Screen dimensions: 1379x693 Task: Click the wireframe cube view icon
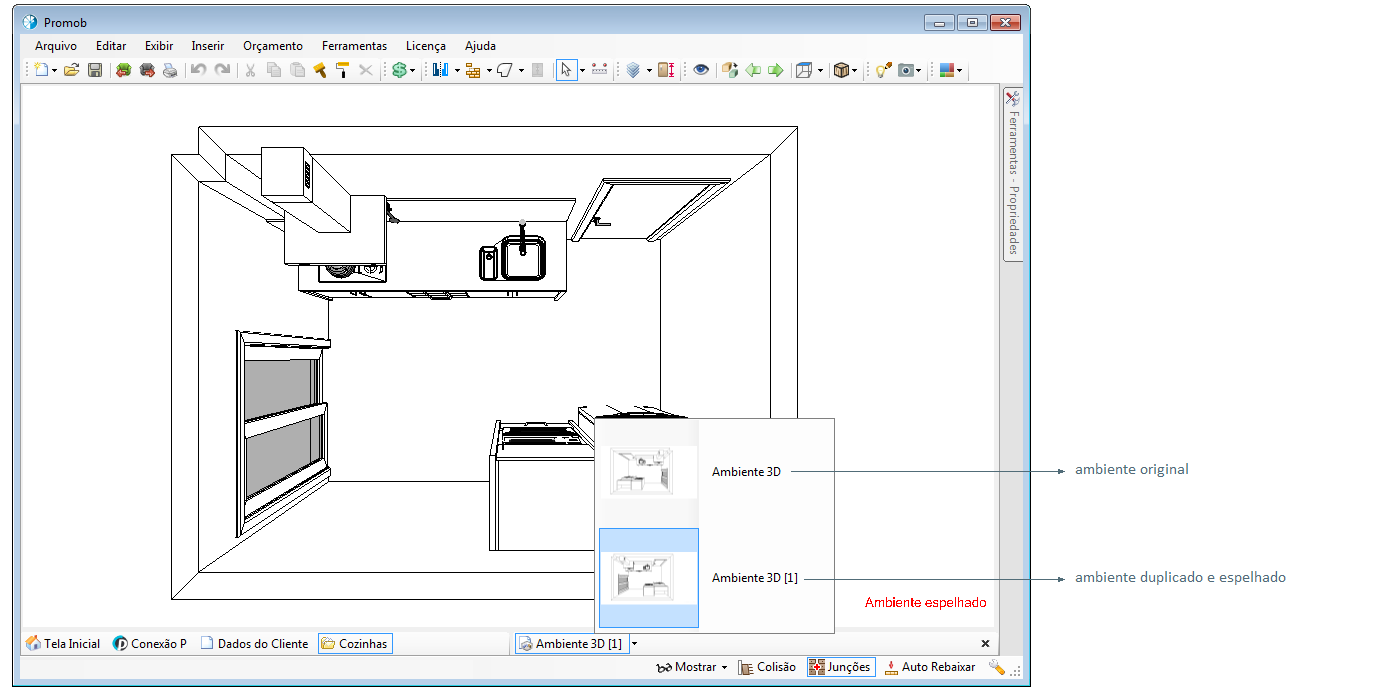click(x=803, y=70)
